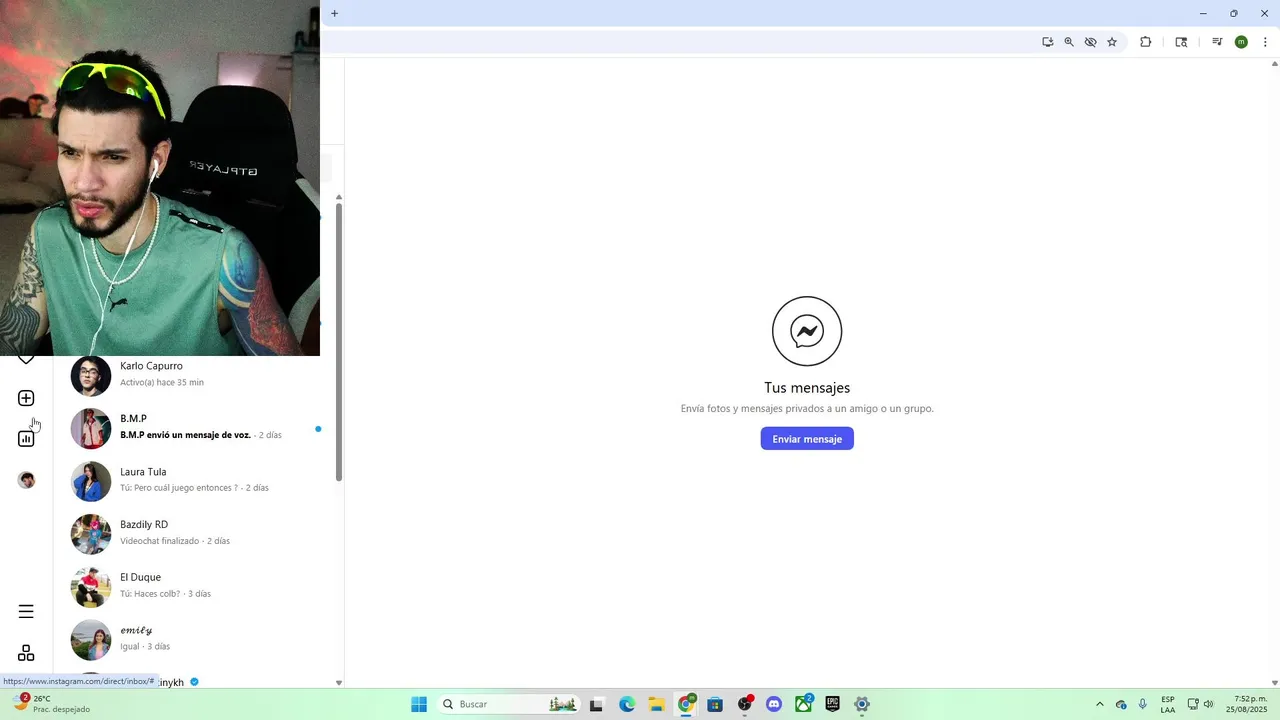
Task: Open the Create new post plus icon
Action: 26,398
